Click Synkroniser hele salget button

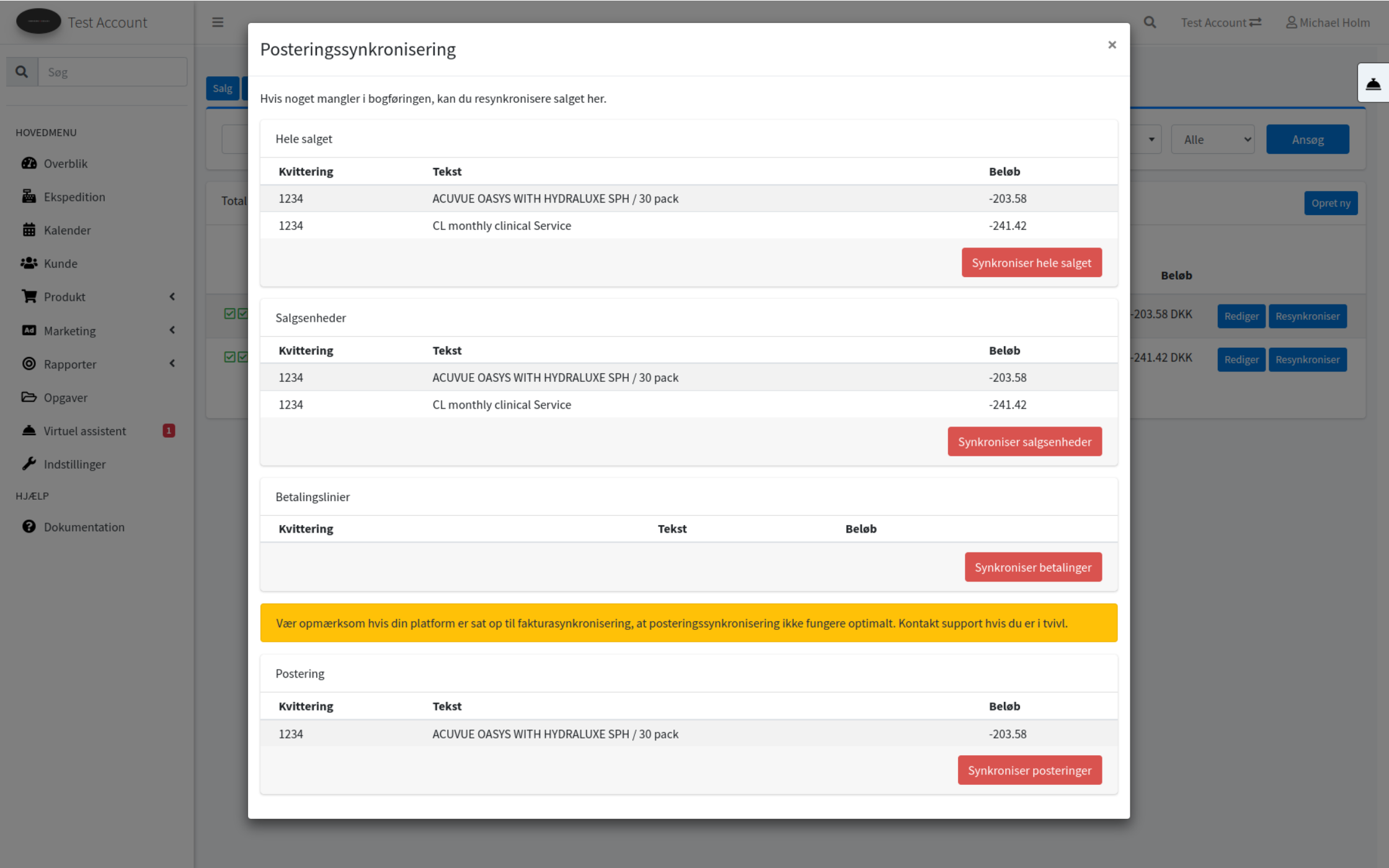[x=1031, y=263]
